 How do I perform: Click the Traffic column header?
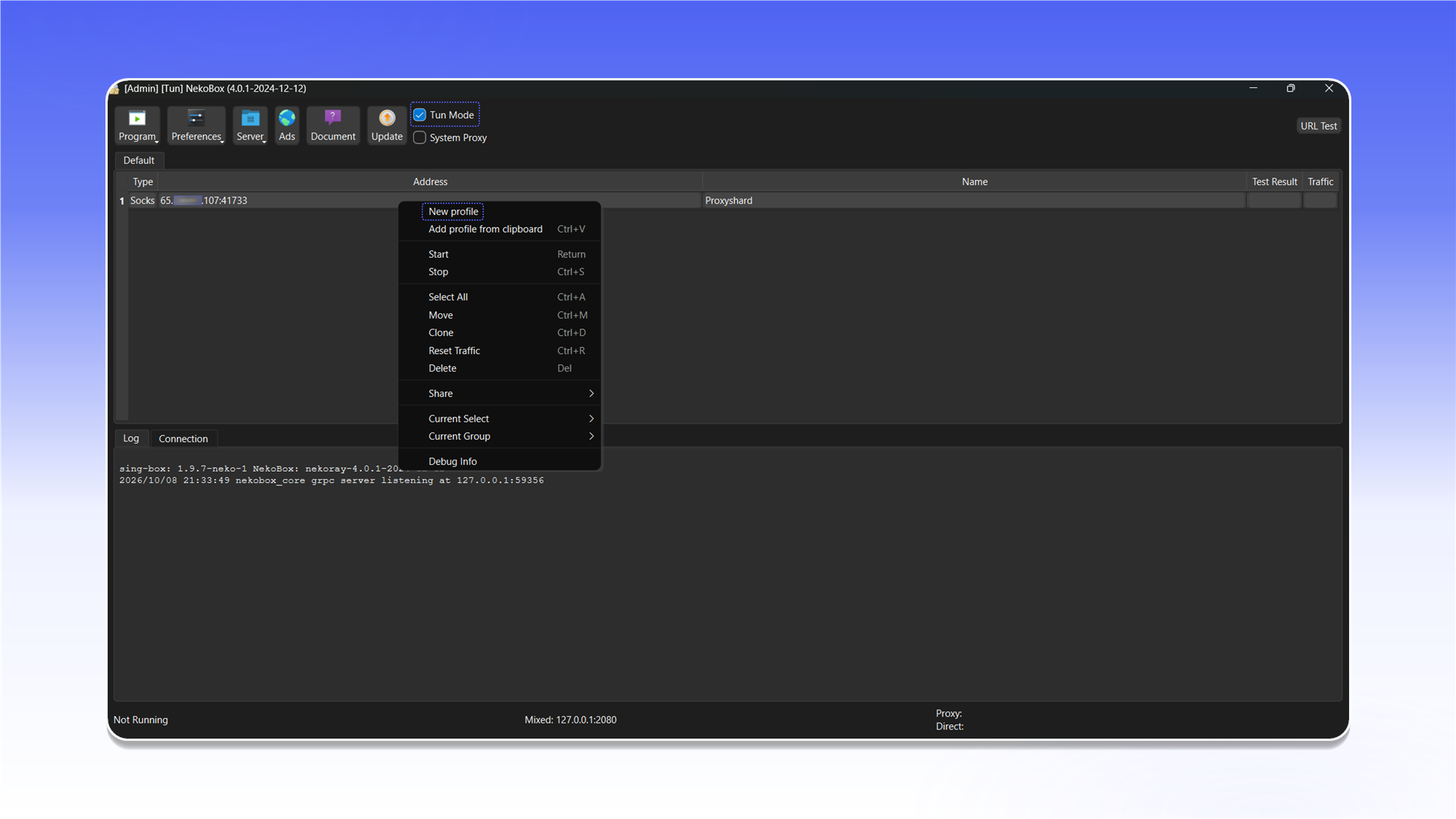click(x=1320, y=182)
